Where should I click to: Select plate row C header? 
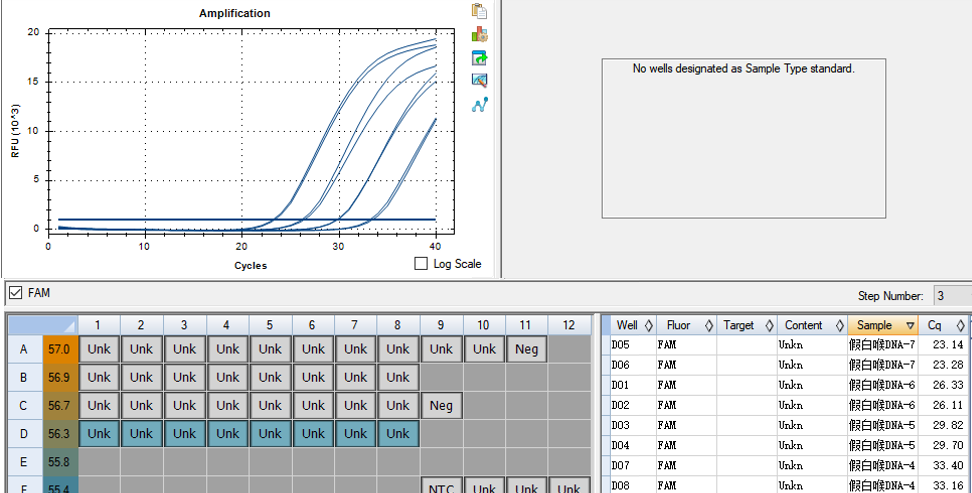24,406
